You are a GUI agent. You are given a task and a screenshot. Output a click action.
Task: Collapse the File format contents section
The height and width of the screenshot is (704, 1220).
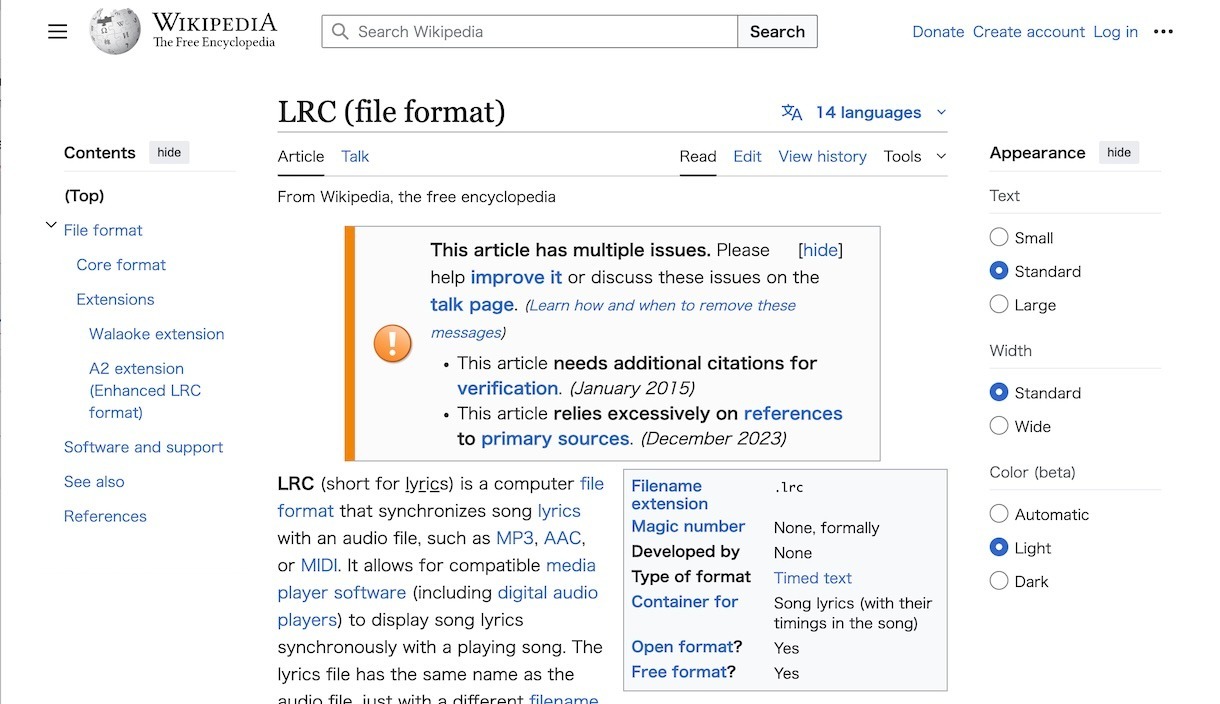click(x=51, y=226)
